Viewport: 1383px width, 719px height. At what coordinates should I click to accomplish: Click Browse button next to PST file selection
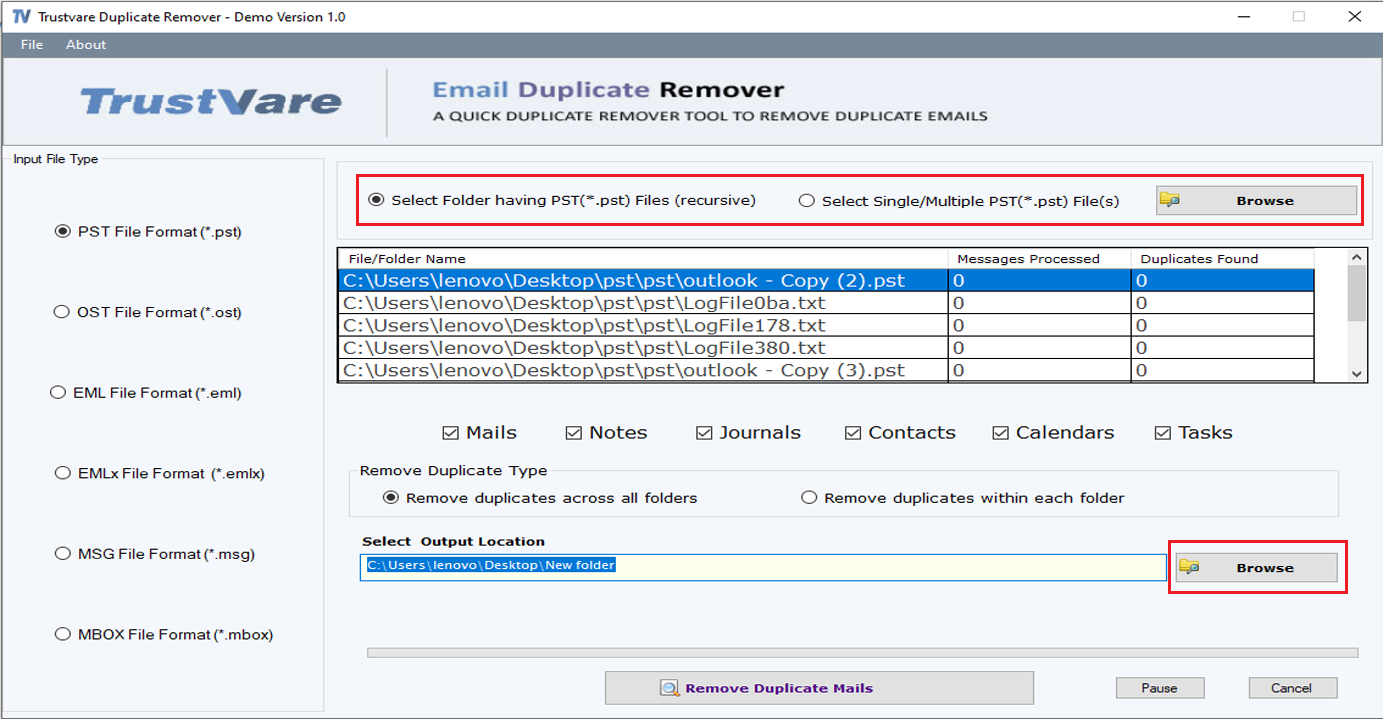tap(1256, 201)
